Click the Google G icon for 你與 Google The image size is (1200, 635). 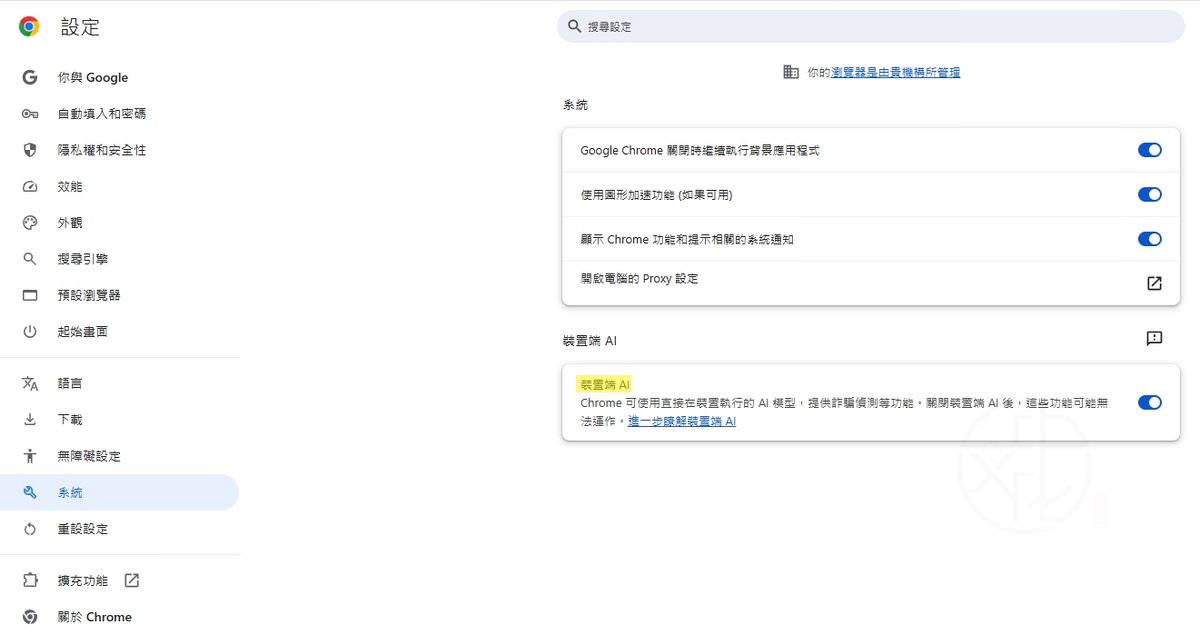30,77
